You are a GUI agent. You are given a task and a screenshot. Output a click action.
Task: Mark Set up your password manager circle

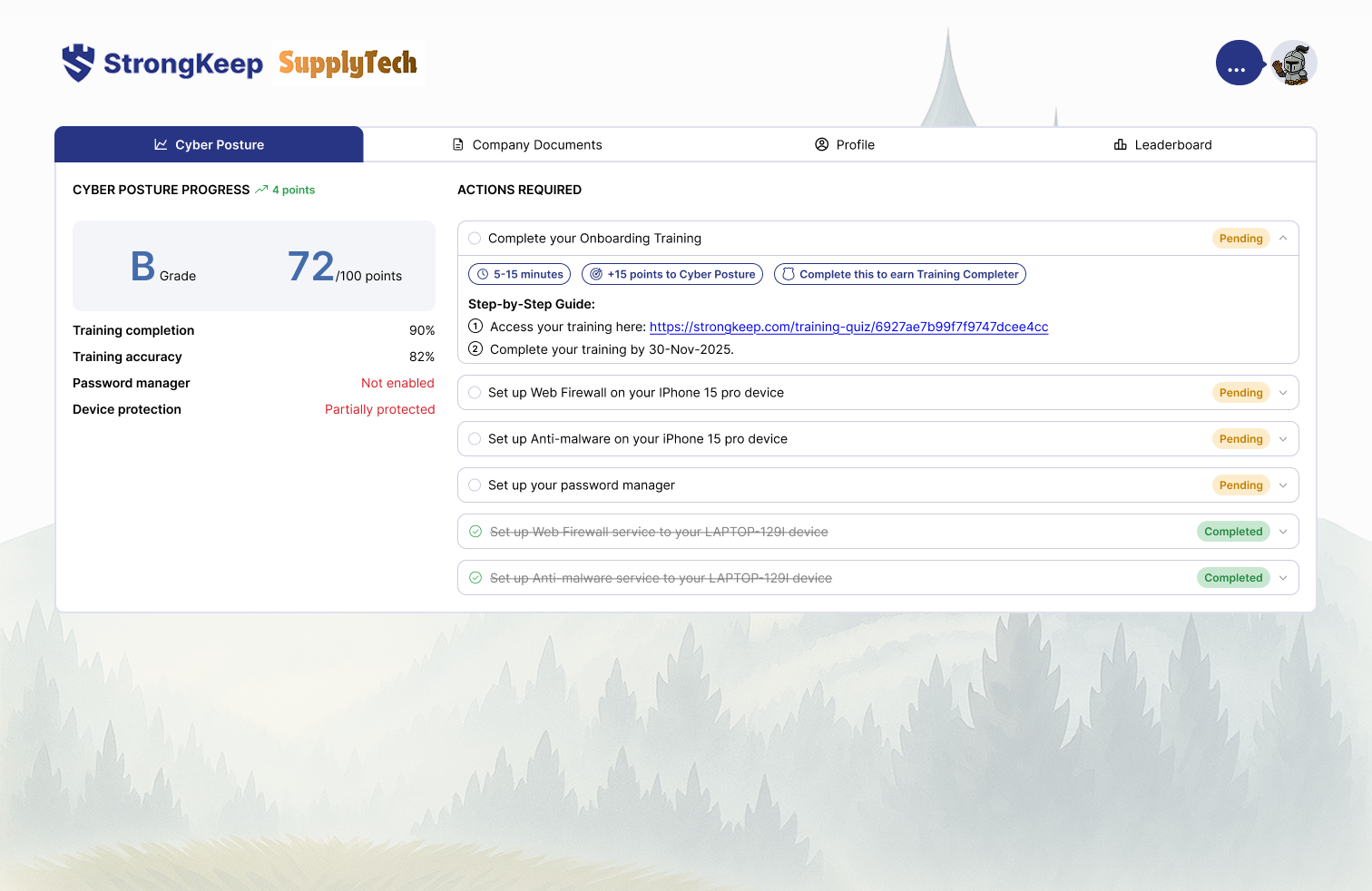pyautogui.click(x=475, y=485)
